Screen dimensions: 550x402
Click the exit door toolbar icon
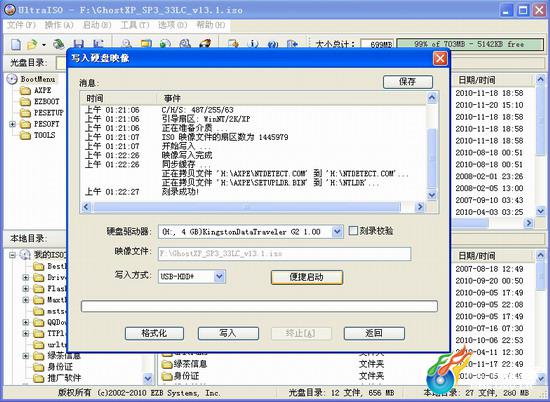[292, 44]
